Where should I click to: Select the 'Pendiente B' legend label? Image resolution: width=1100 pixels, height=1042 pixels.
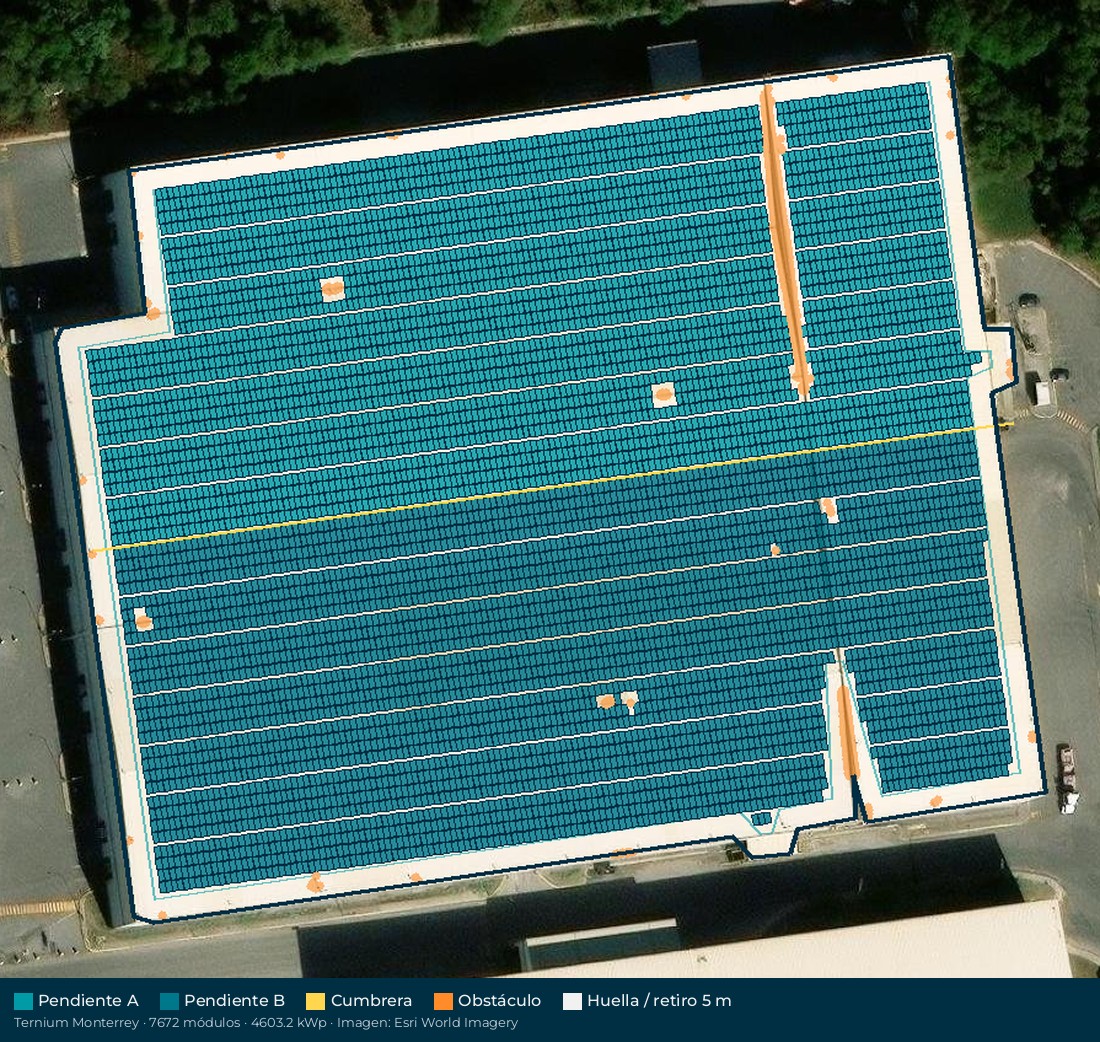pos(234,1001)
